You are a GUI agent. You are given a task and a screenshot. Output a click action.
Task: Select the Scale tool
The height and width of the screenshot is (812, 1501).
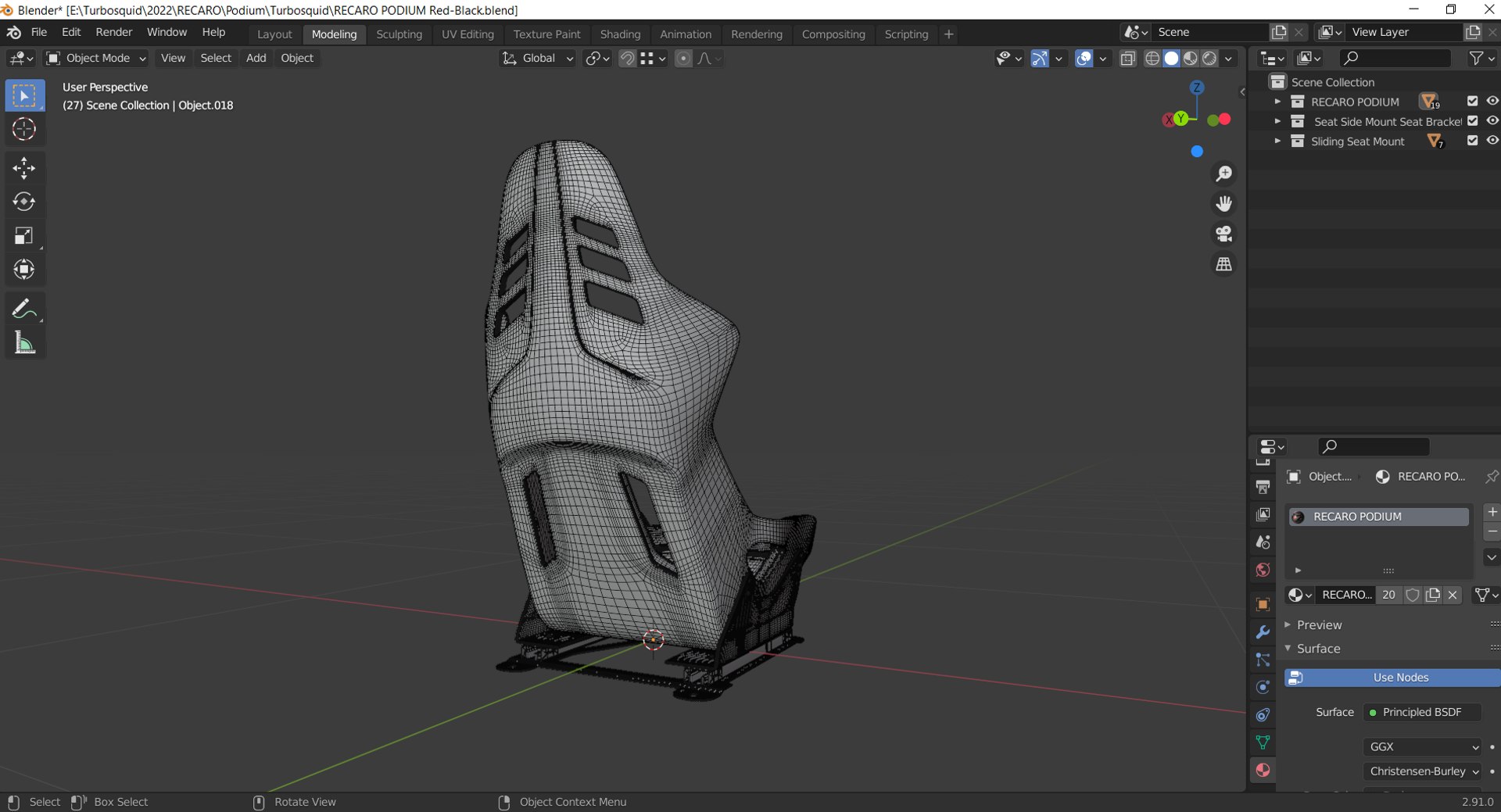[24, 235]
